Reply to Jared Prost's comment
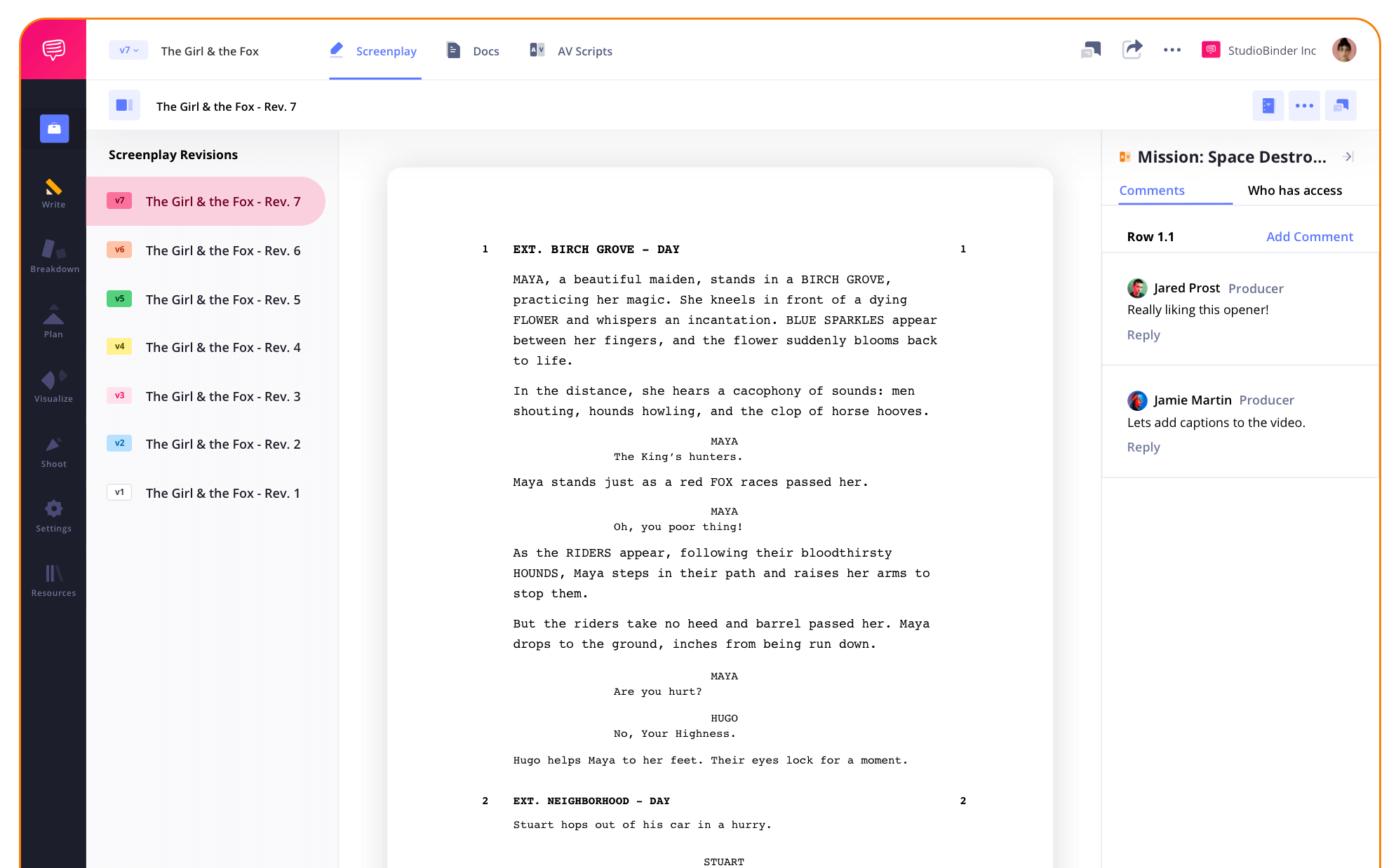 pos(1143,334)
